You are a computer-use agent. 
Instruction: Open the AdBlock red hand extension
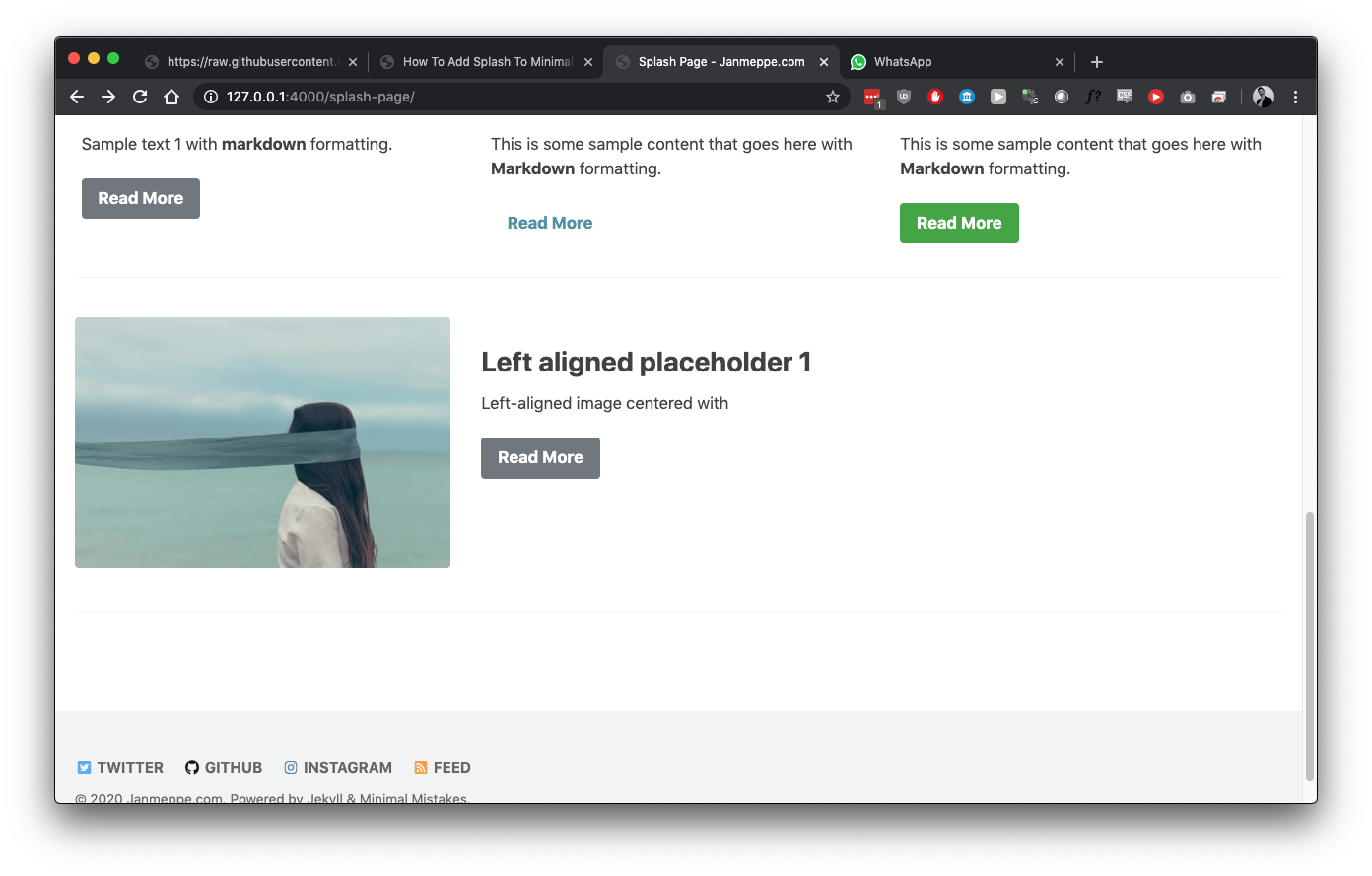point(935,97)
